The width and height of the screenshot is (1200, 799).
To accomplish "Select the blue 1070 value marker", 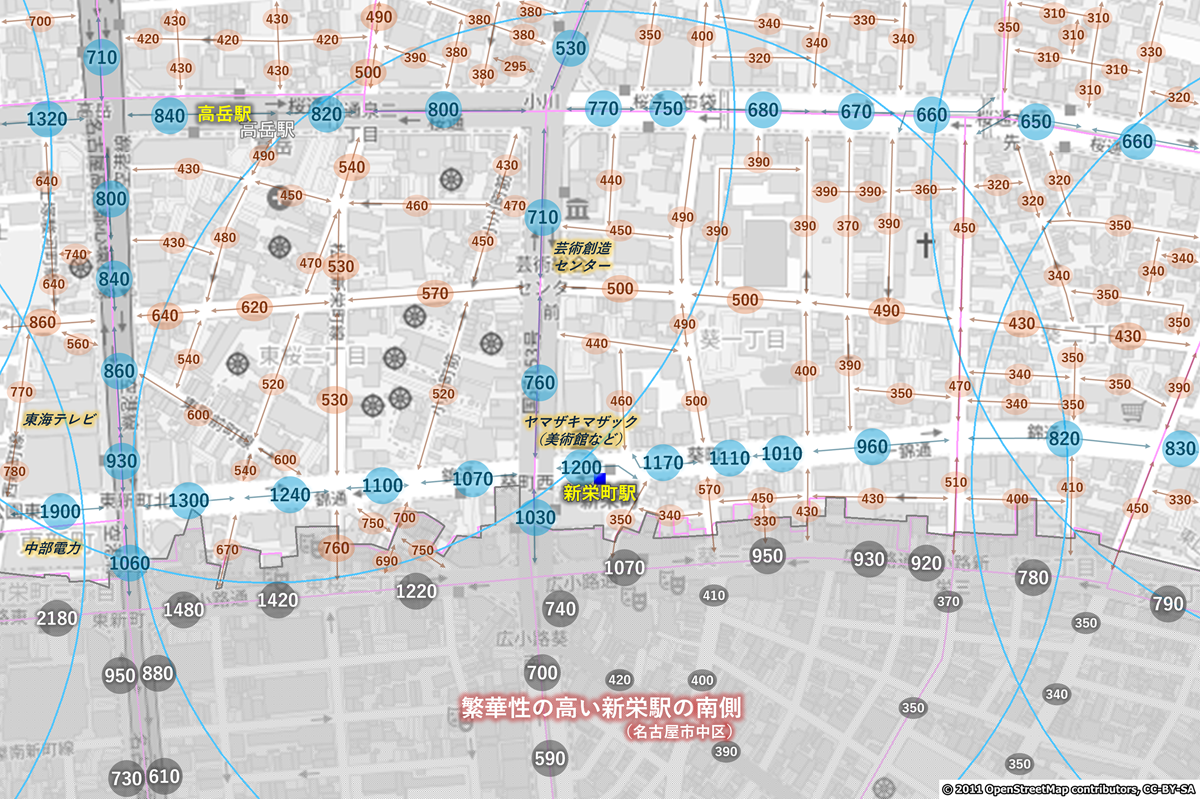I will [473, 479].
